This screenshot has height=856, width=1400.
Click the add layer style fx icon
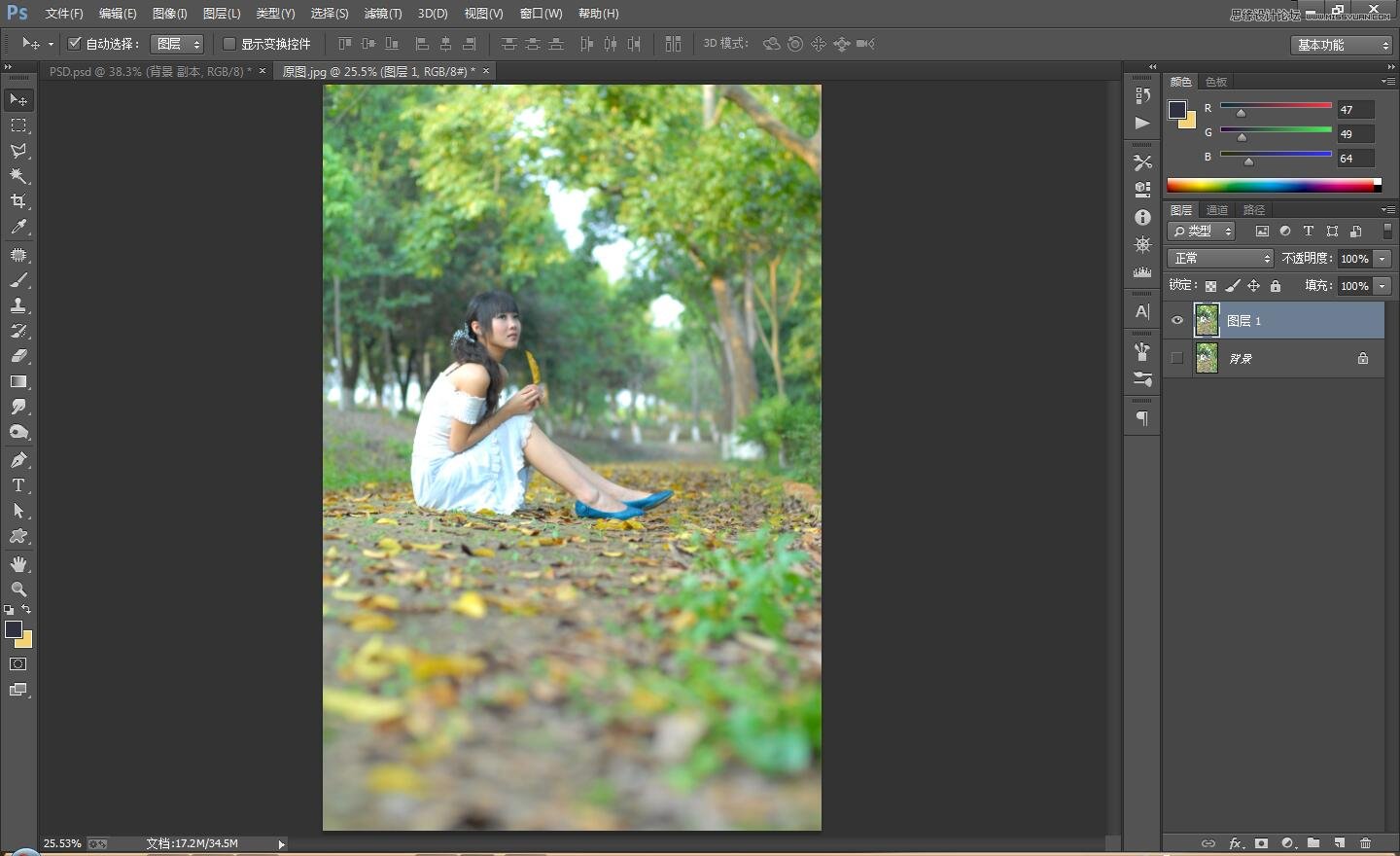pyautogui.click(x=1235, y=843)
